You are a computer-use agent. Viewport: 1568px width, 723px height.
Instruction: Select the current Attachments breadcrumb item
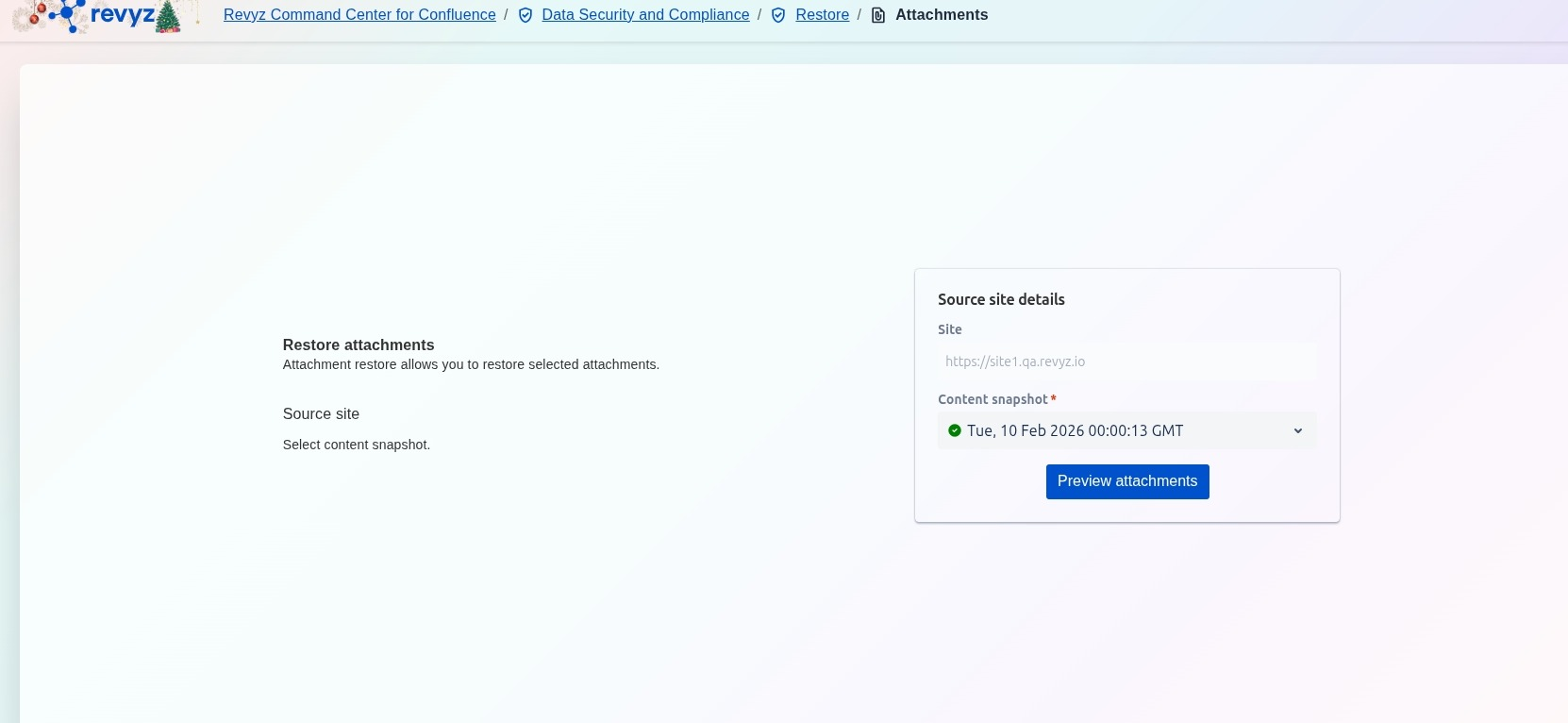pos(941,15)
